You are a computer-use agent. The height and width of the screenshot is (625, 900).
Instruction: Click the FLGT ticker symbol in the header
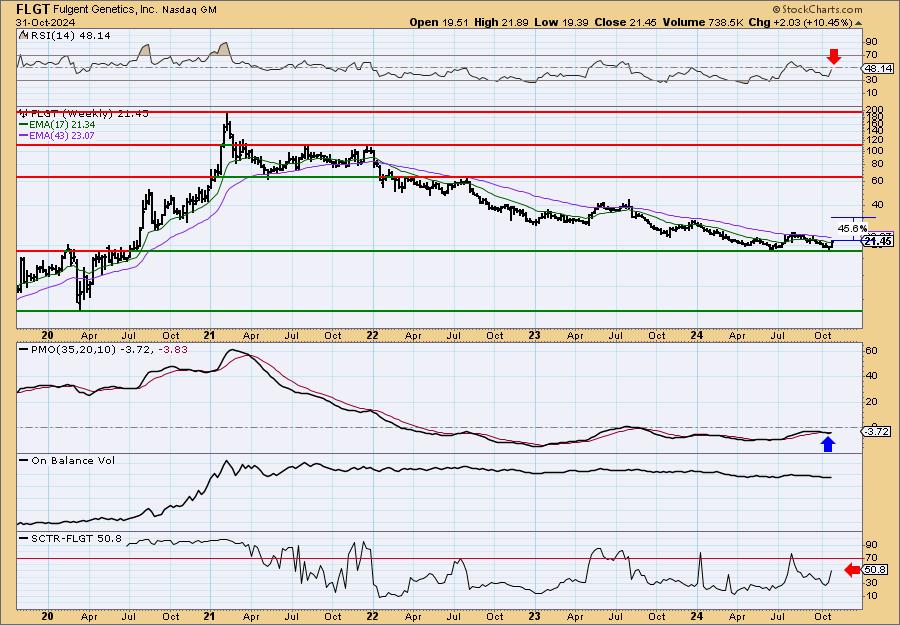pyautogui.click(x=32, y=9)
